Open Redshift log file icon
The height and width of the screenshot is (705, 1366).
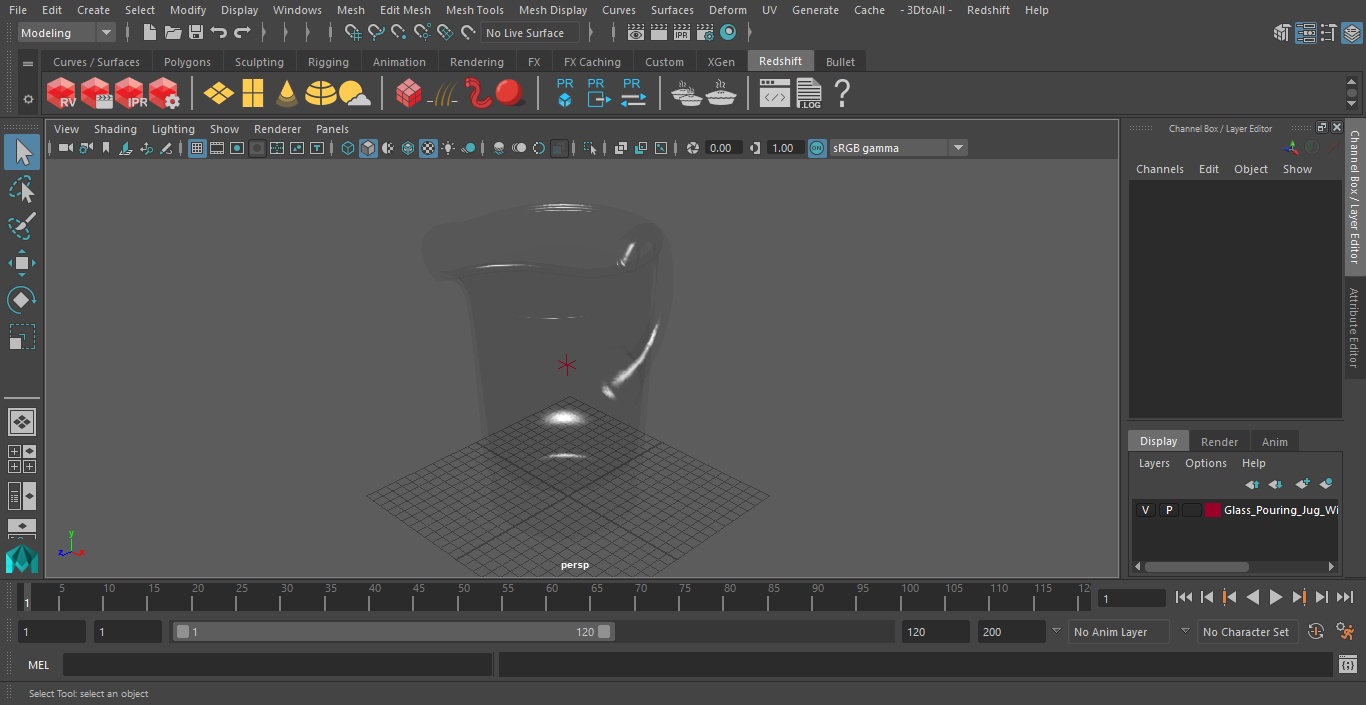(x=808, y=93)
